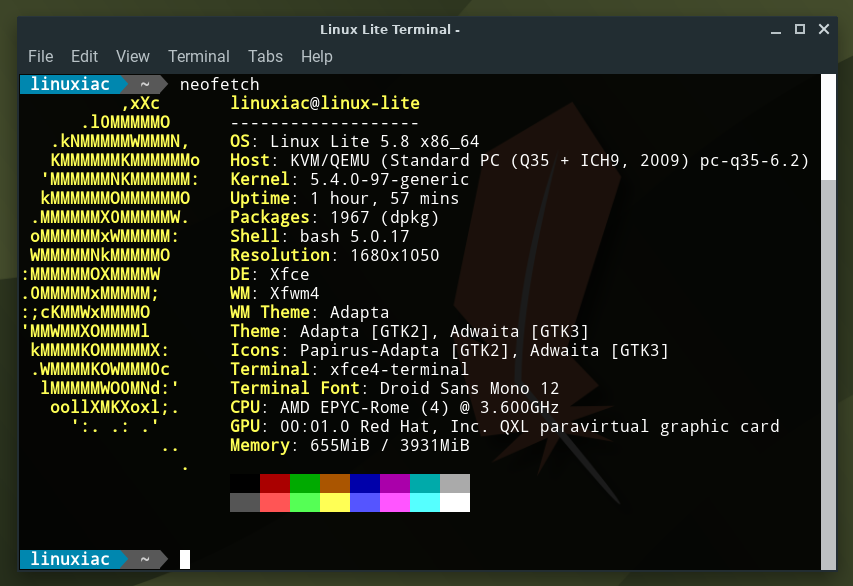This screenshot has width=853, height=586.
Task: Click the cursor block at bottom prompt
Action: click(x=185, y=559)
